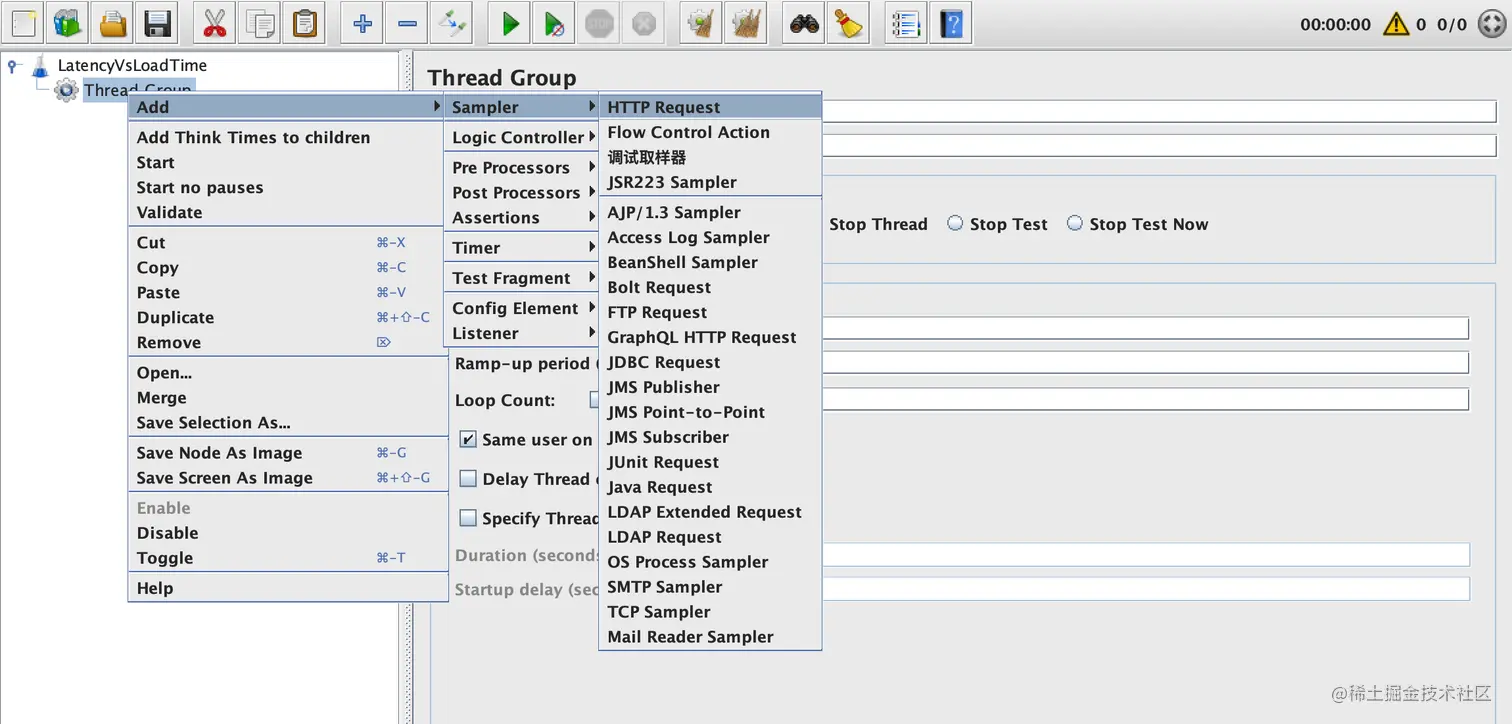
Task: Choose GraphQL HTTP Request entry
Action: click(x=710, y=337)
